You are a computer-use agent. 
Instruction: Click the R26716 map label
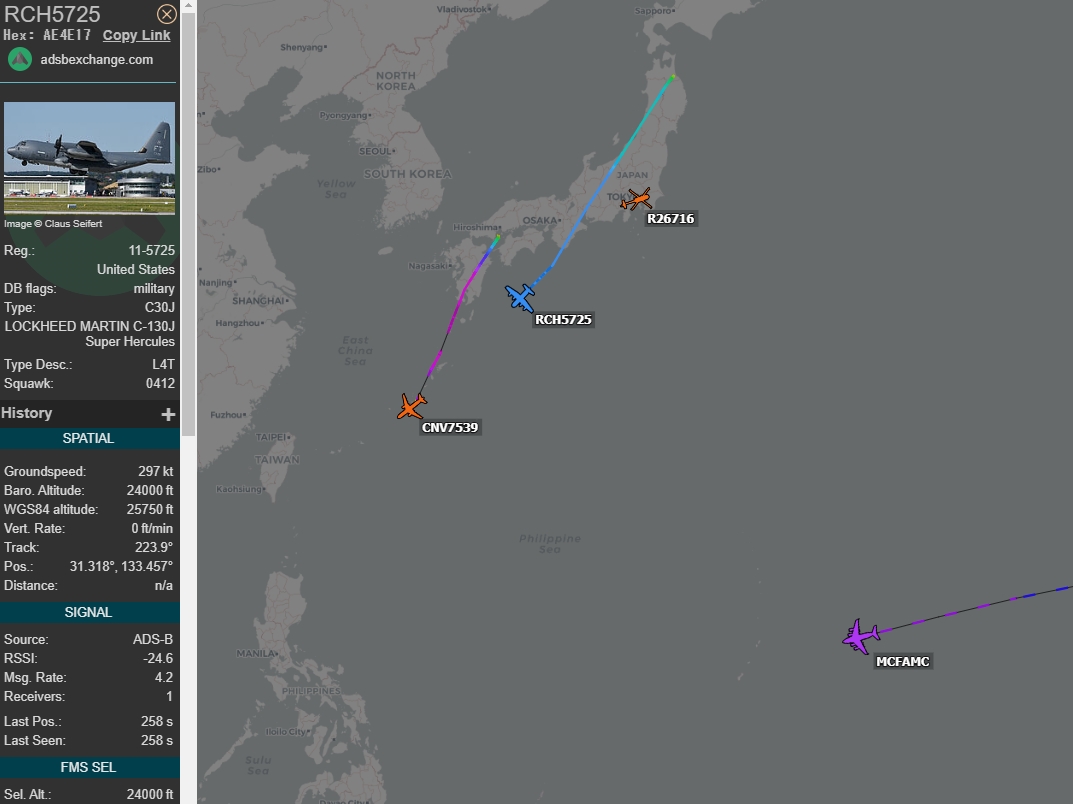tap(671, 219)
